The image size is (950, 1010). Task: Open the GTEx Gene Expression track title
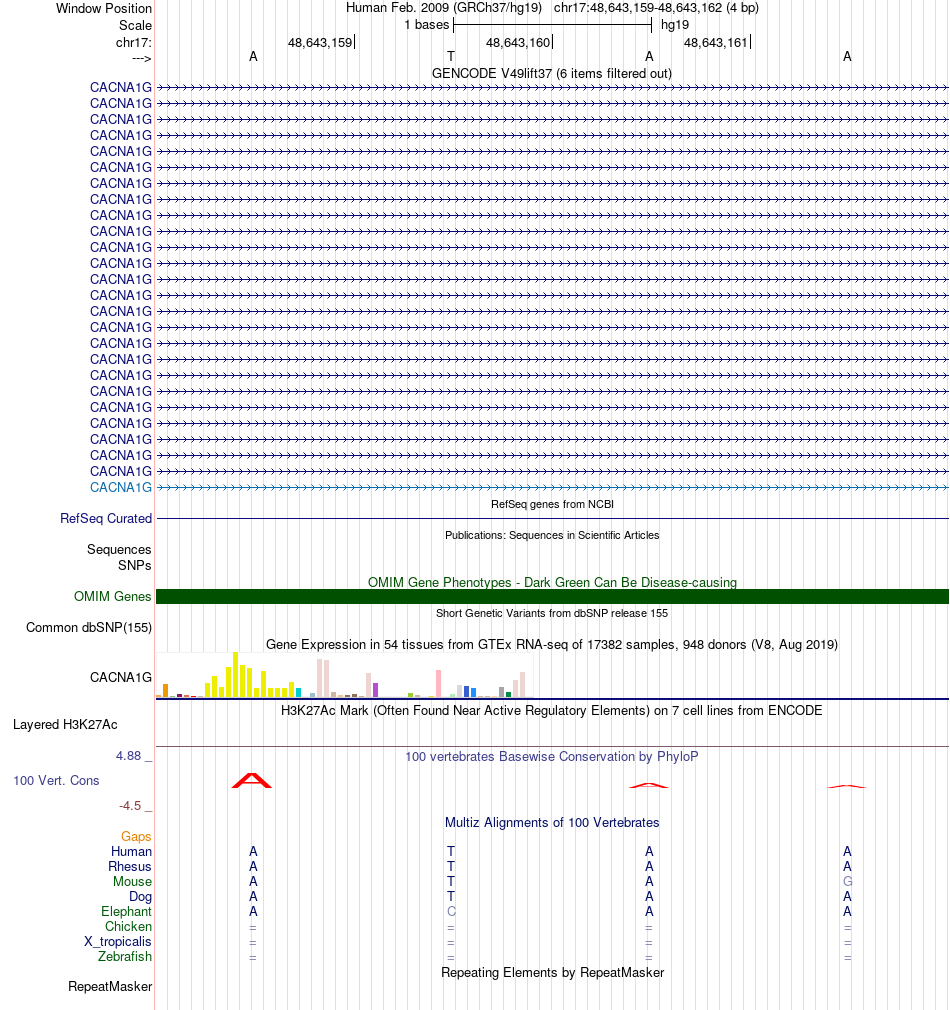click(x=552, y=644)
